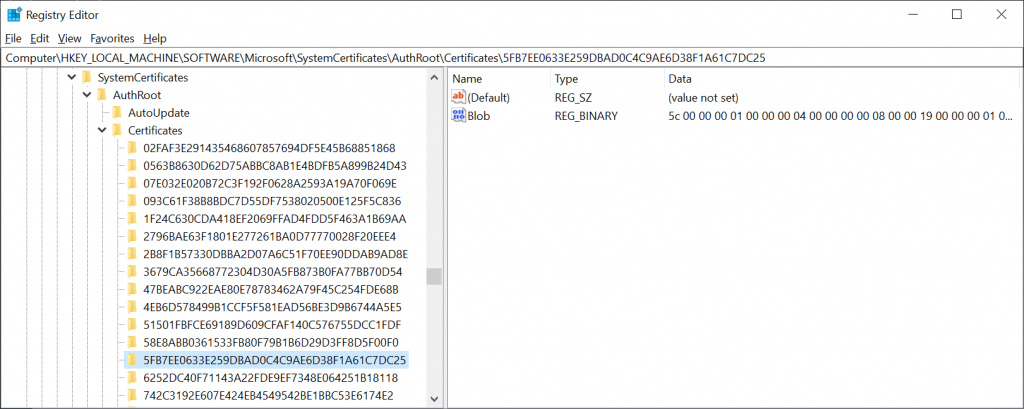Select the 6252DC40F71143A22FDE9EF7348E064251B18118 key

coord(270,378)
